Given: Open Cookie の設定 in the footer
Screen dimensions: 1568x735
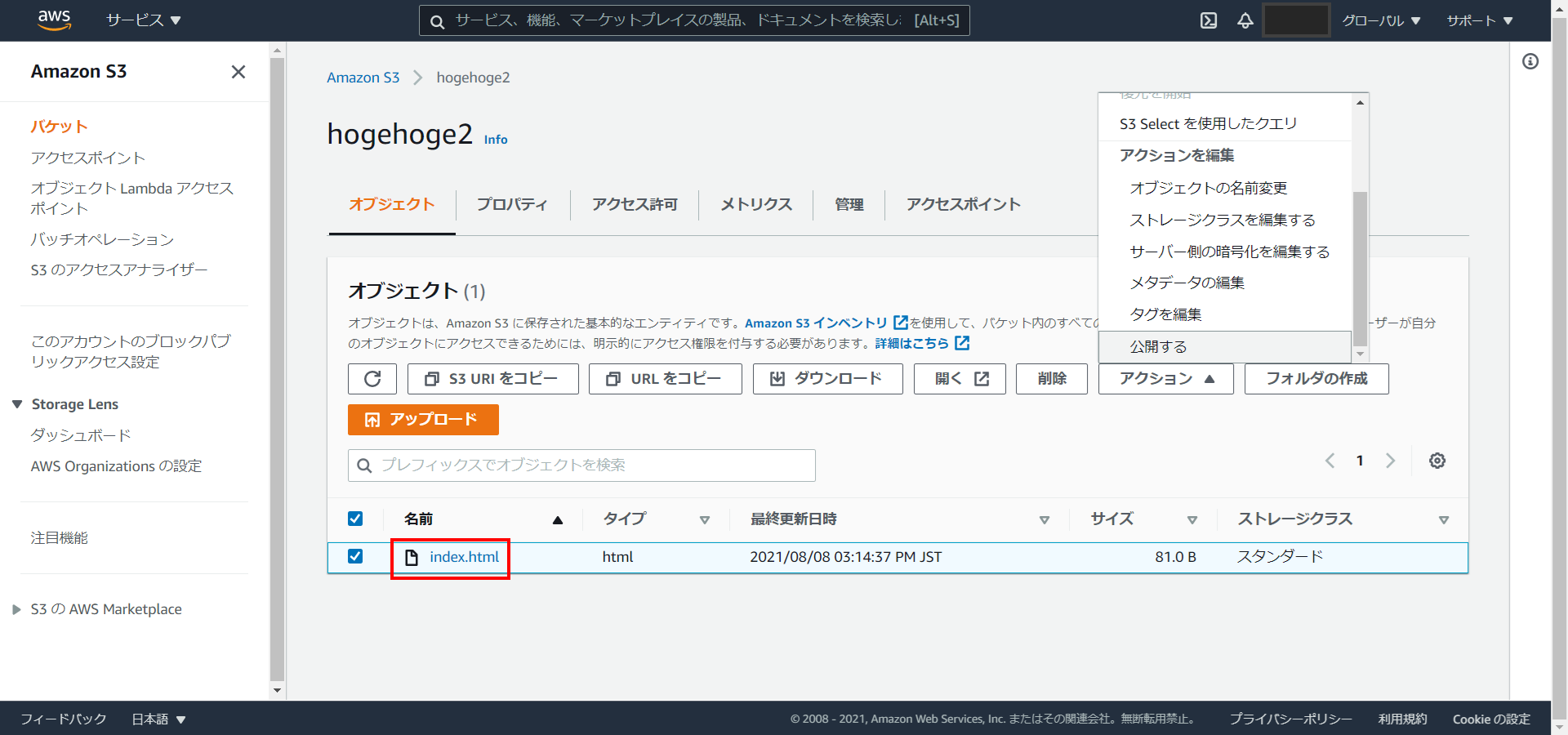Looking at the screenshot, I should (1491, 719).
